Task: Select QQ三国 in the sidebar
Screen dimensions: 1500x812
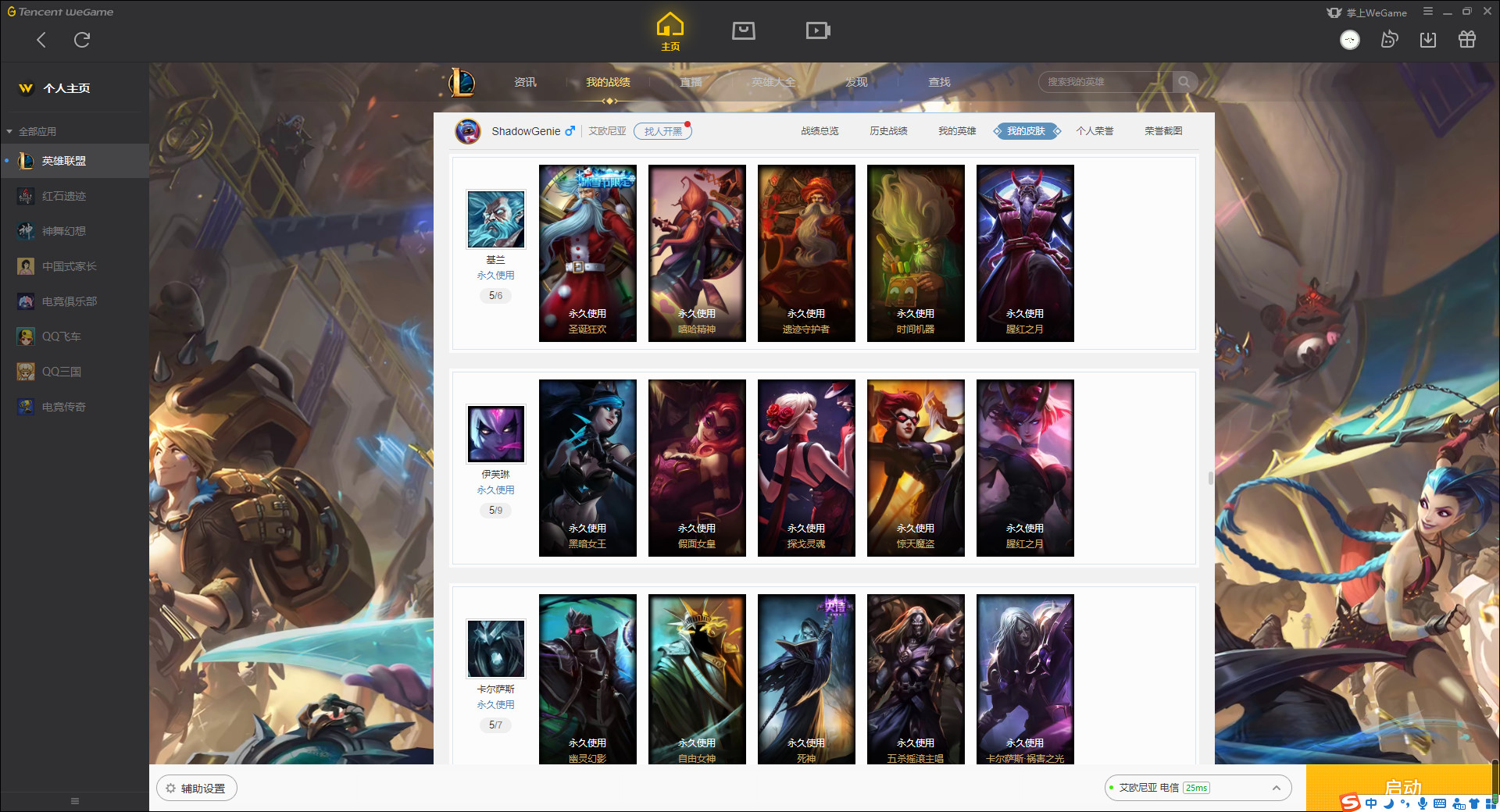Action: (74, 372)
